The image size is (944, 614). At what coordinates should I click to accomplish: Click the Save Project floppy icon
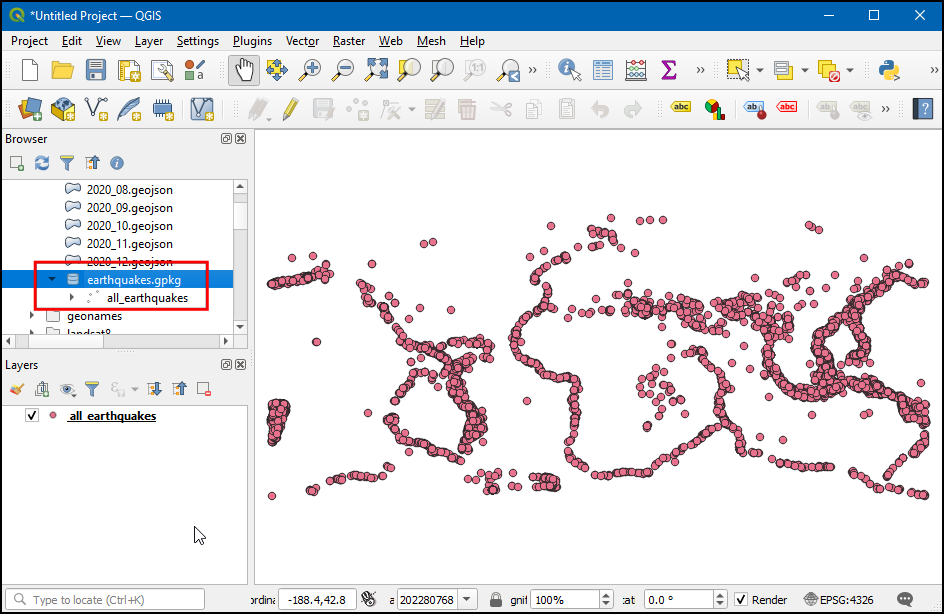96,70
